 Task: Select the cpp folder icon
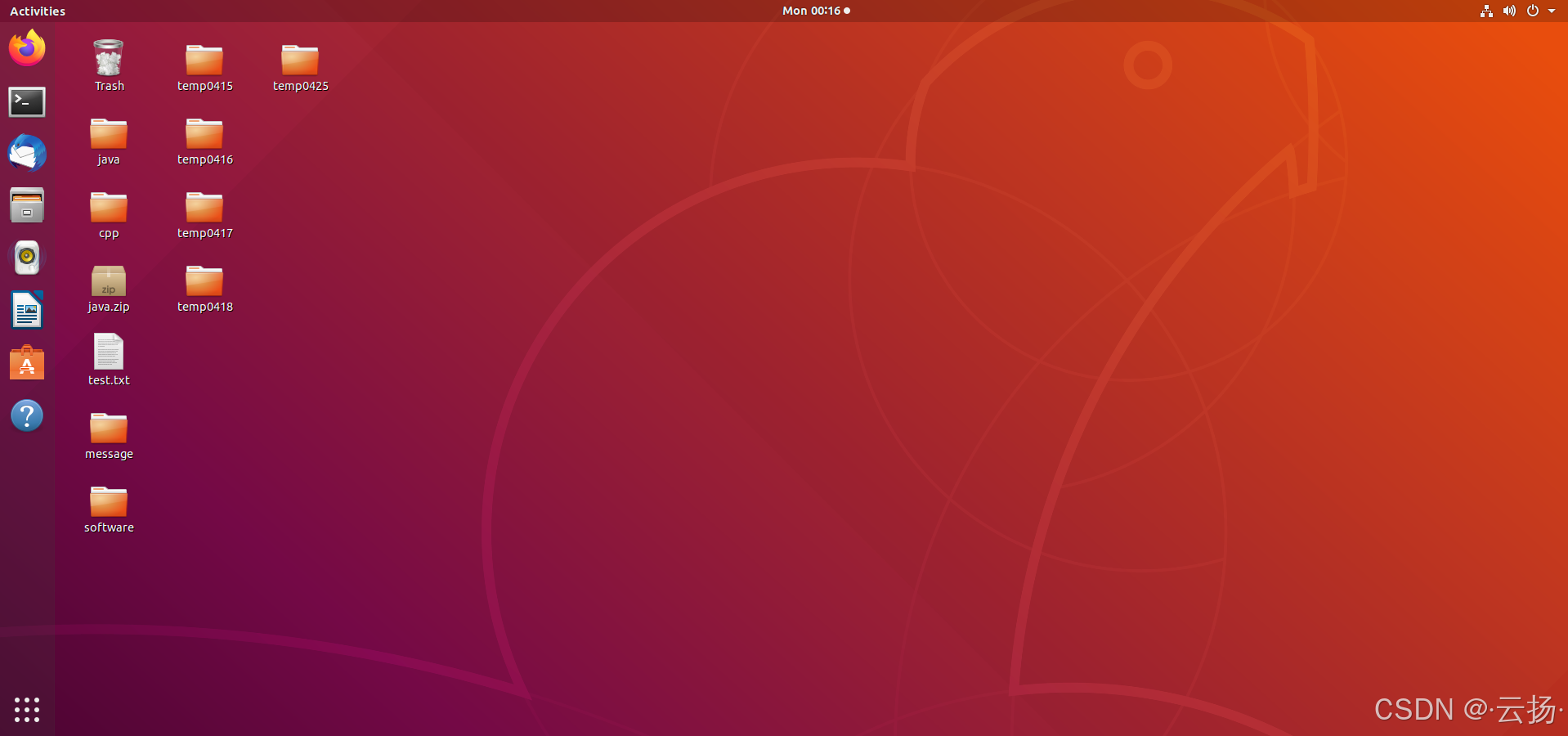109,208
